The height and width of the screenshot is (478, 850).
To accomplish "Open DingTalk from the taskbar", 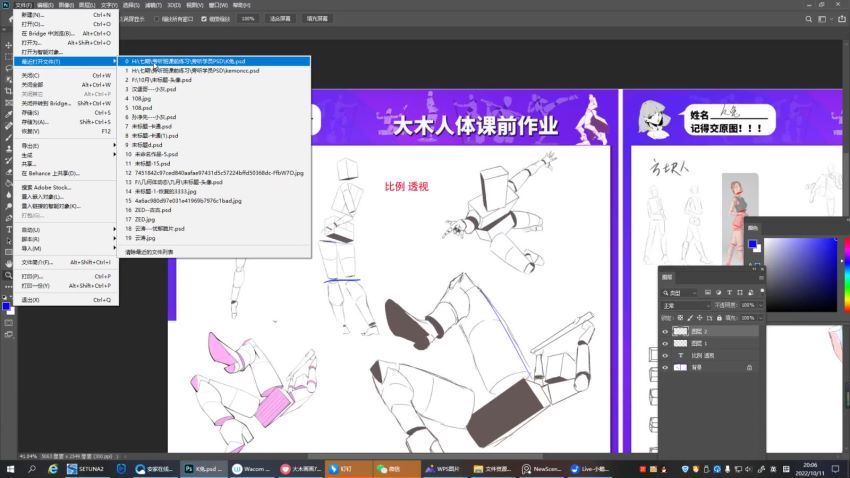I will [348, 469].
